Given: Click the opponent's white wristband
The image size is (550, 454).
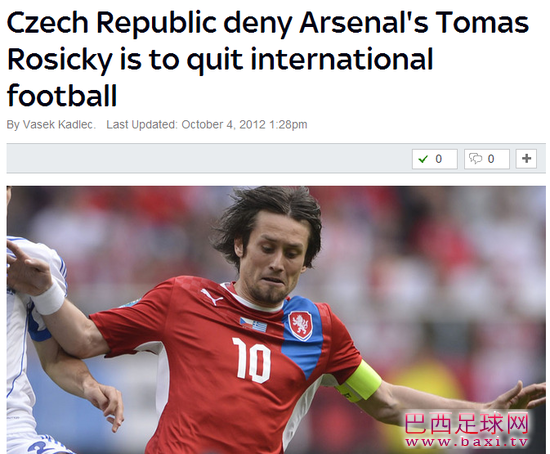Looking at the screenshot, I should pyautogui.click(x=49, y=298).
